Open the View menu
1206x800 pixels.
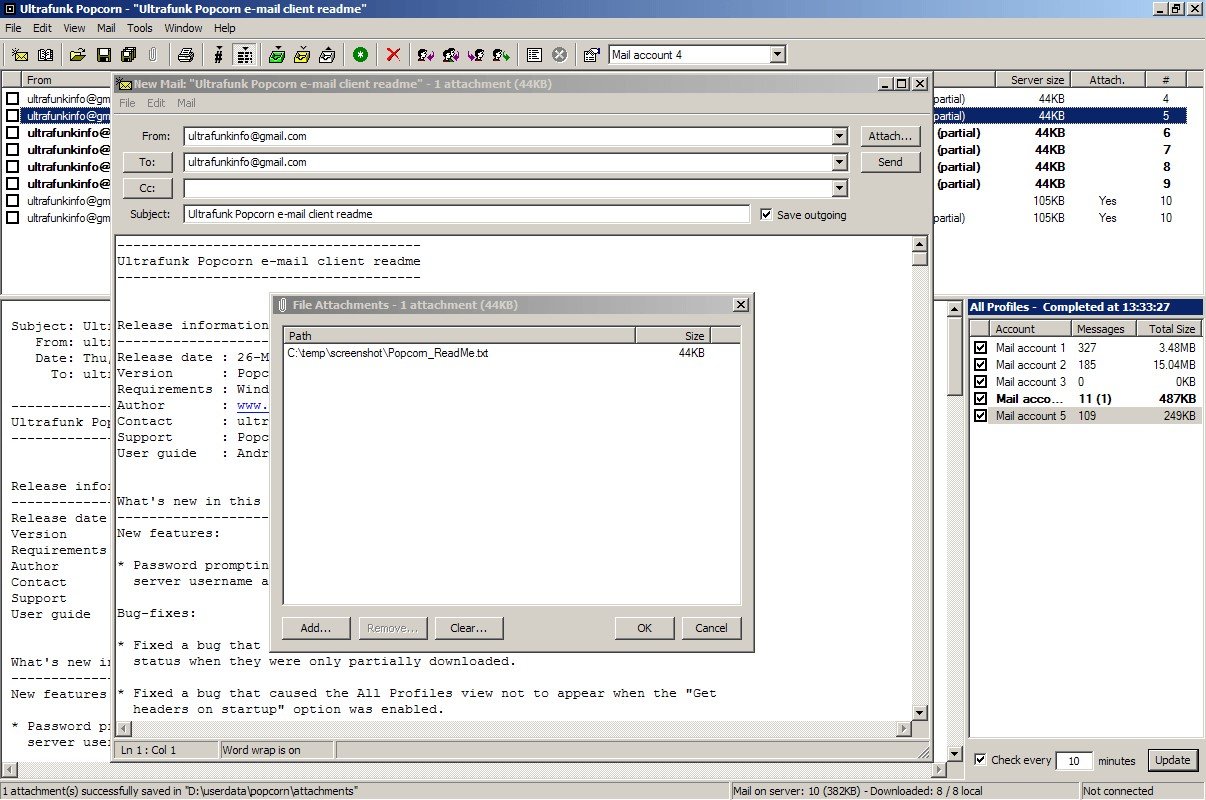(75, 28)
